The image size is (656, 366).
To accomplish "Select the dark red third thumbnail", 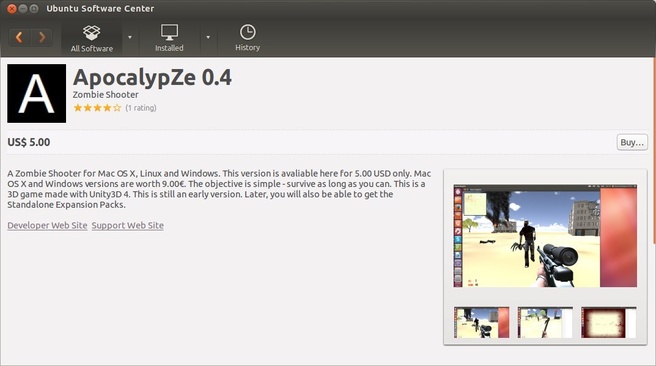I will (609, 322).
